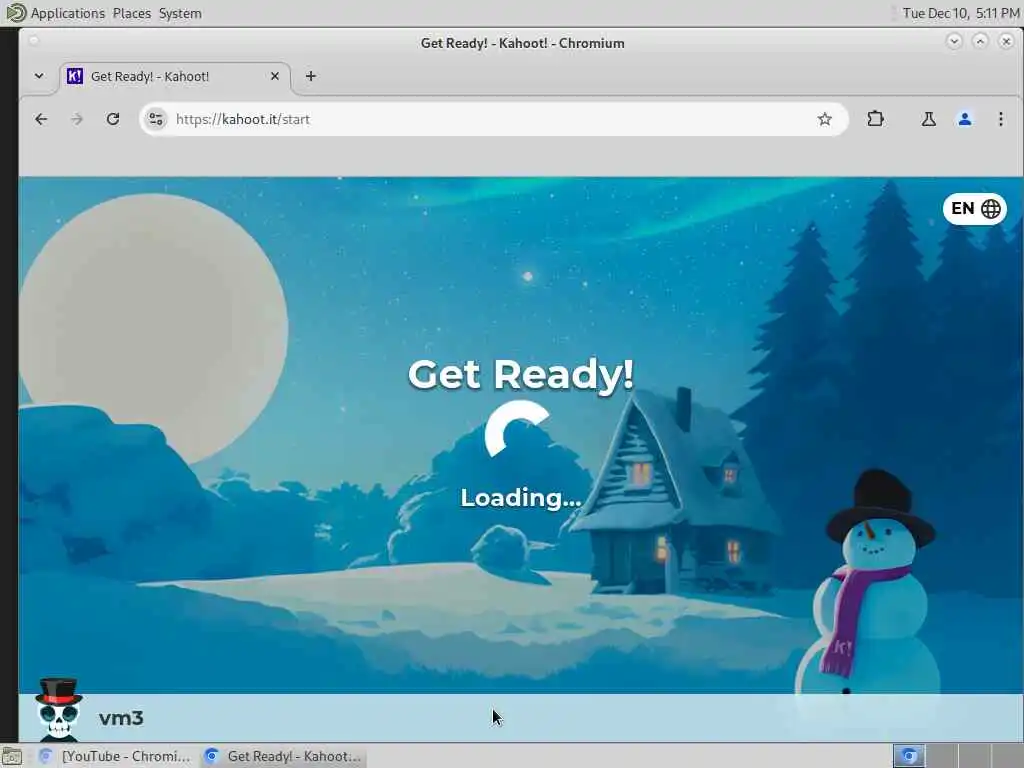Viewport: 1024px width, 768px height.
Task: Click the address bar URL kahoot.it/start
Action: pos(242,120)
